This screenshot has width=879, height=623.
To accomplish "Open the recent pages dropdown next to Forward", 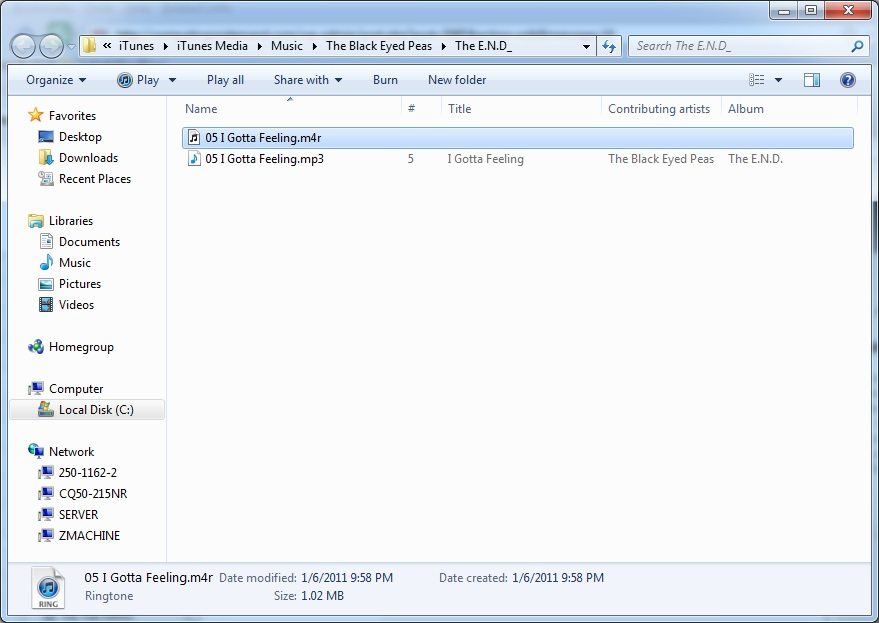I will tap(71, 47).
